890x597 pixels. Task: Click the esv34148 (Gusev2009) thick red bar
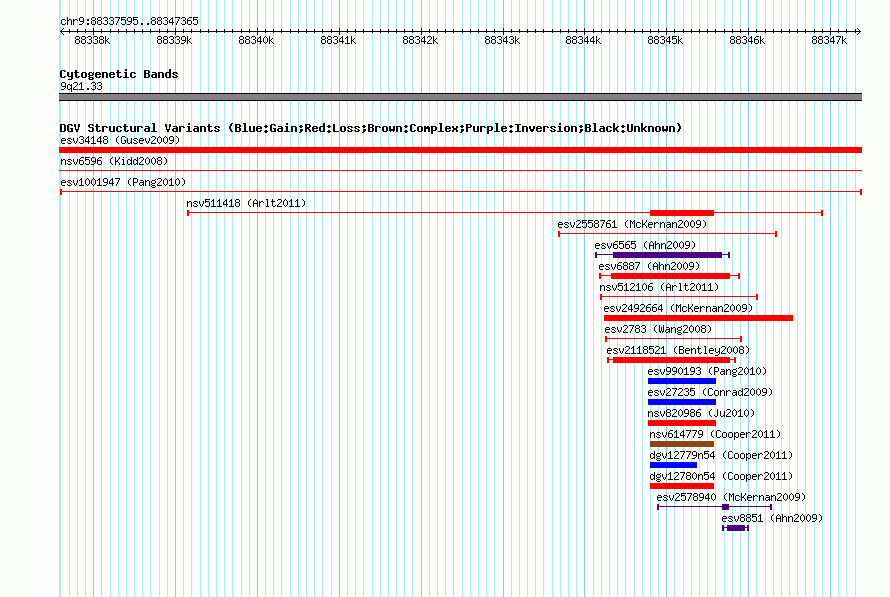pos(460,150)
